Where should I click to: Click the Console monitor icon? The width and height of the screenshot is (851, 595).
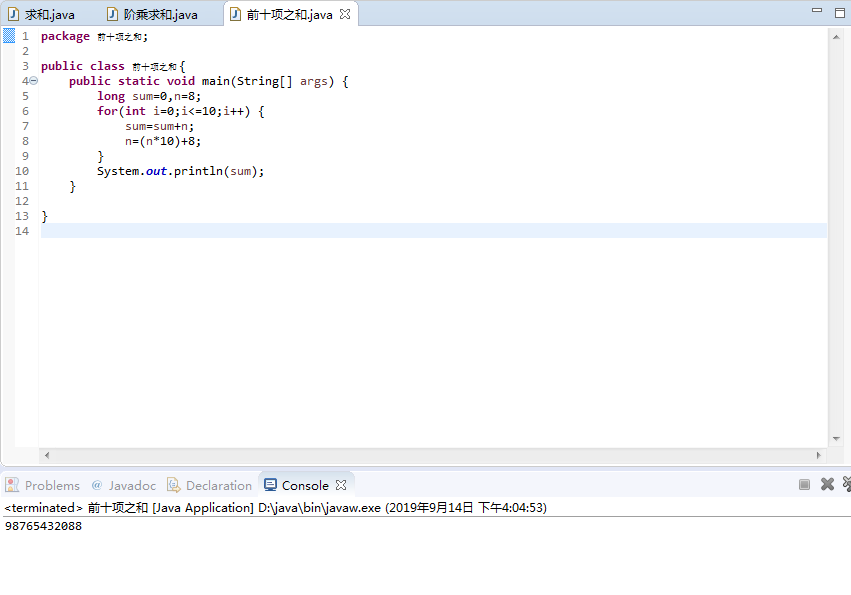coord(270,485)
